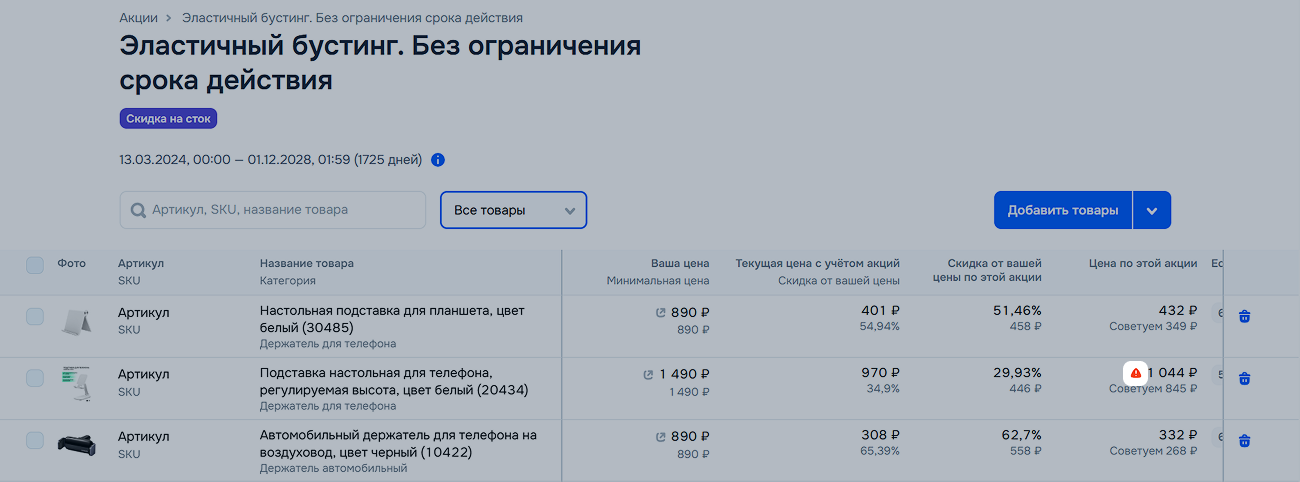1300x482 pixels.
Task: Expand the arrow next to 'Добавить товары'
Action: [1151, 210]
